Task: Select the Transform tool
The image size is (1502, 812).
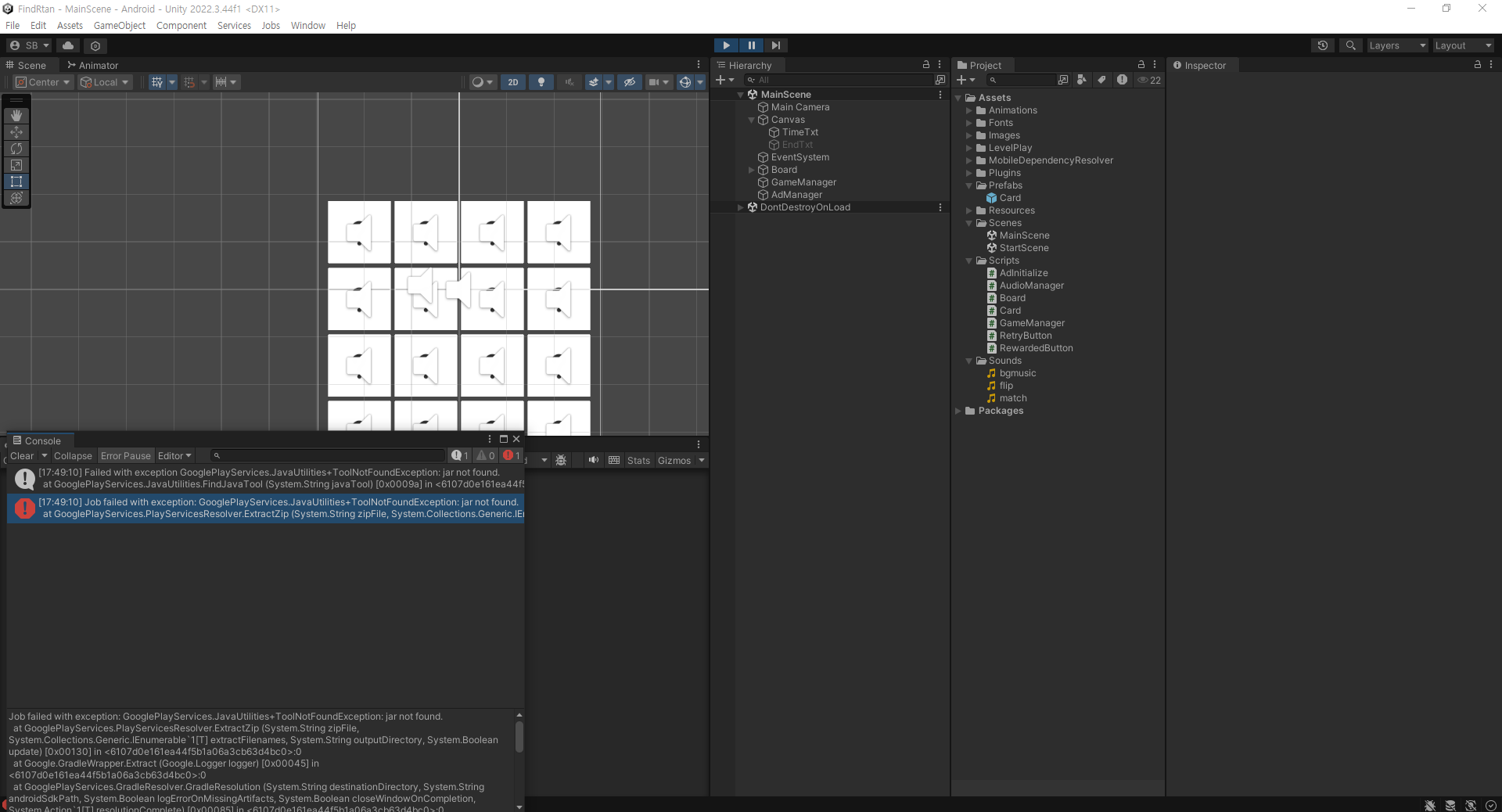Action: pos(16,198)
